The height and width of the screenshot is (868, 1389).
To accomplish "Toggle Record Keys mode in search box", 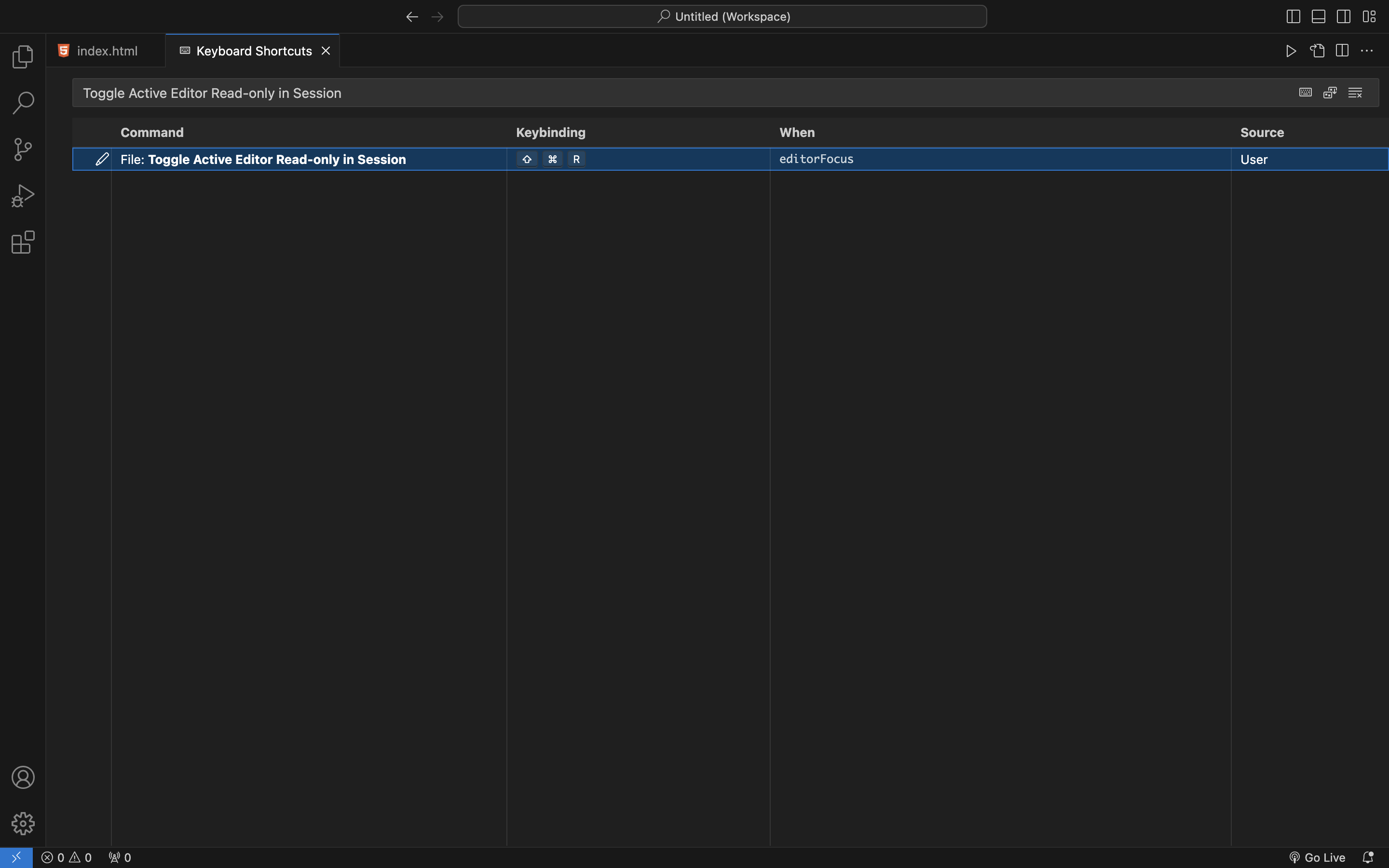I will click(x=1305, y=93).
